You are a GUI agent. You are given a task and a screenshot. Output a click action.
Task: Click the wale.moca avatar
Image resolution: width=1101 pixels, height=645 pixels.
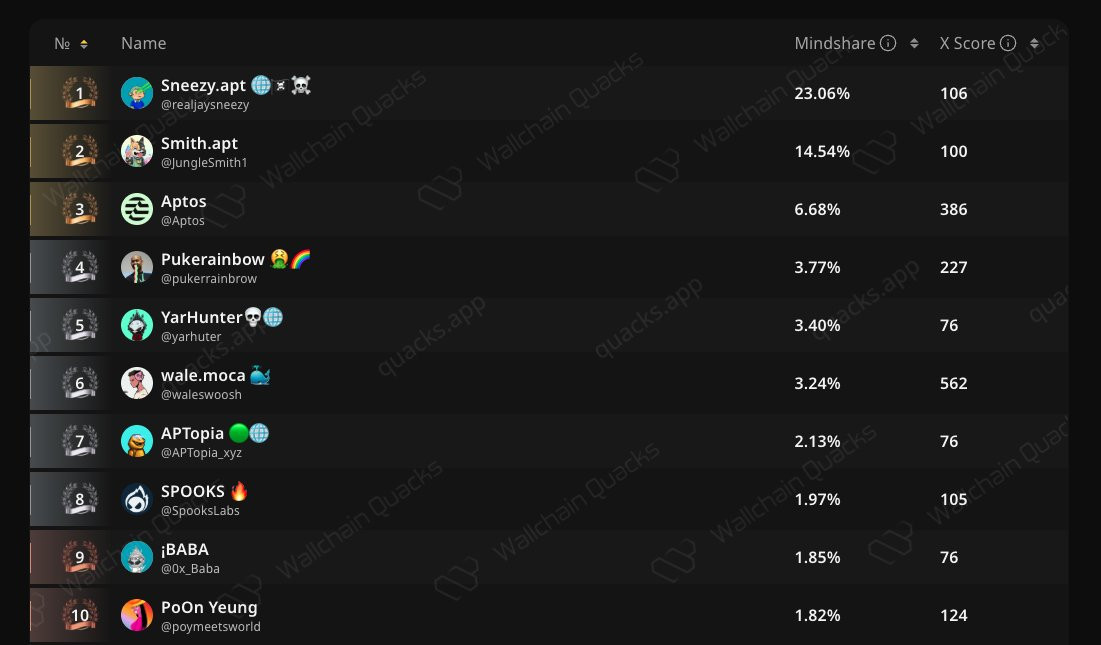click(x=137, y=383)
